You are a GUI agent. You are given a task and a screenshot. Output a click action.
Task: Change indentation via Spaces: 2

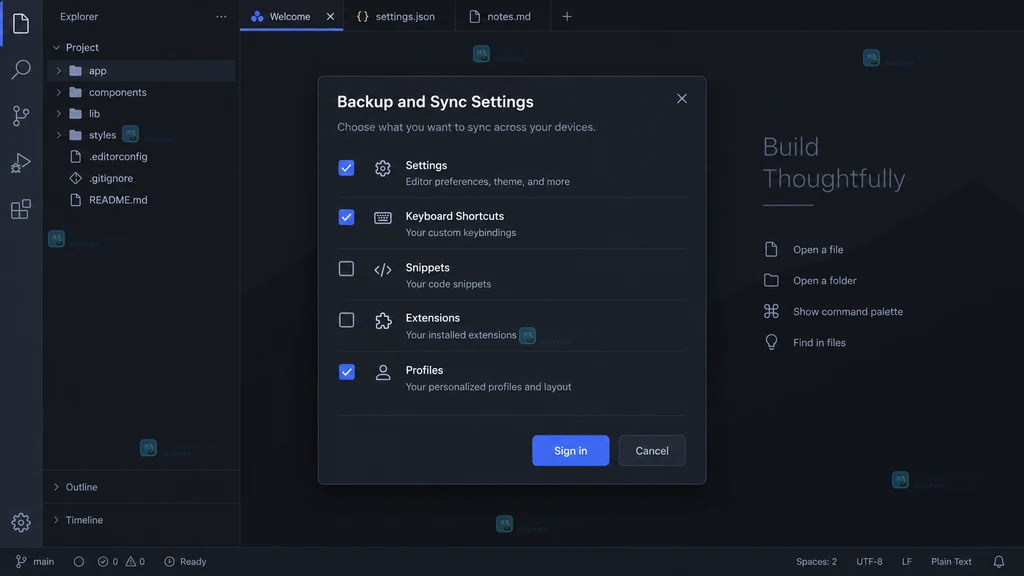coord(816,562)
